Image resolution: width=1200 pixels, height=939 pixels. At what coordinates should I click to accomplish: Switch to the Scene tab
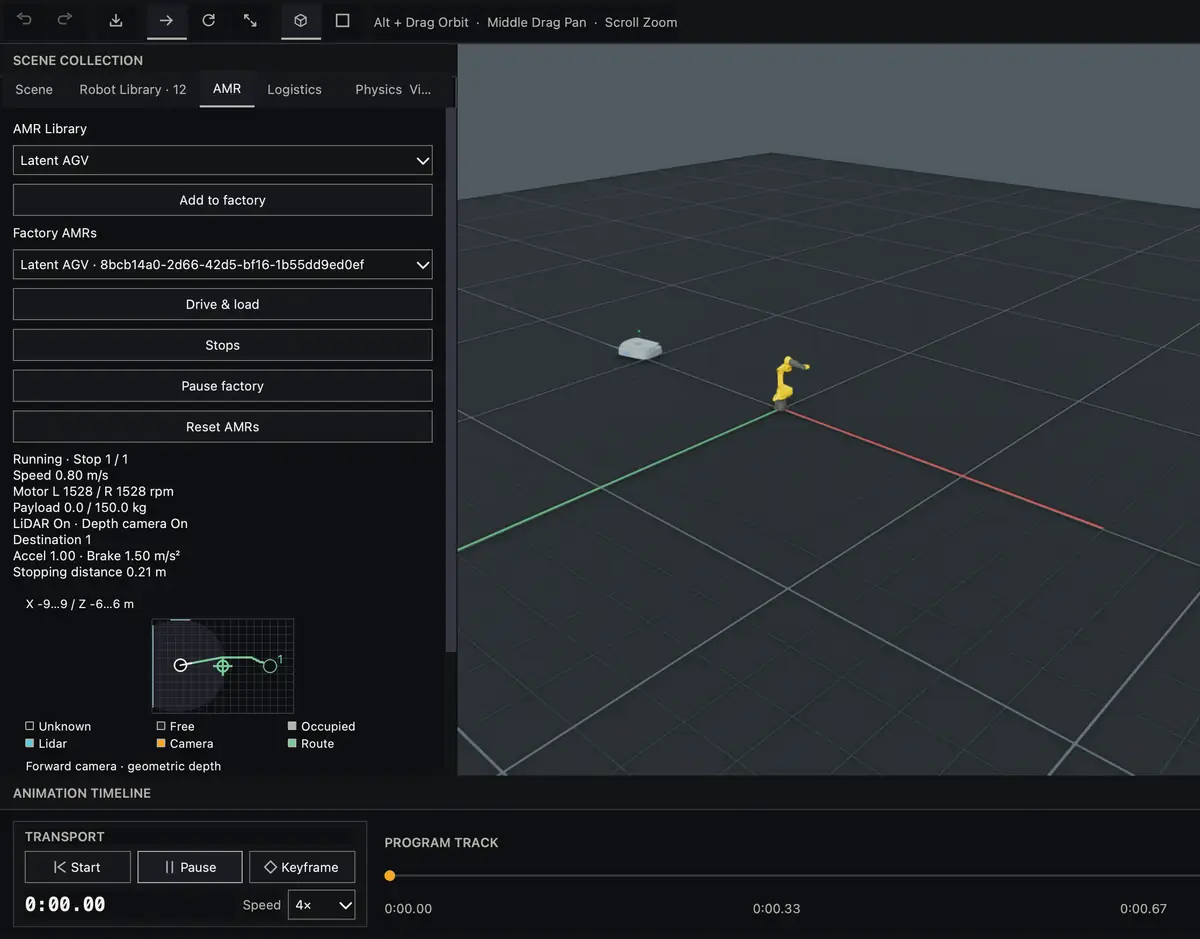point(34,89)
